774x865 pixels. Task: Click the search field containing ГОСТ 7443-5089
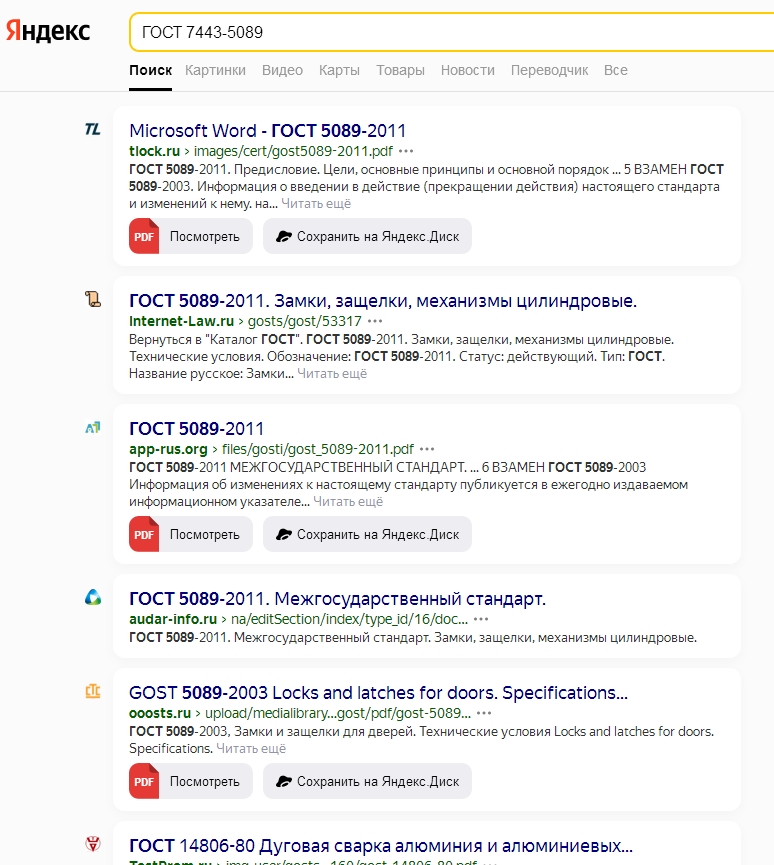[452, 32]
